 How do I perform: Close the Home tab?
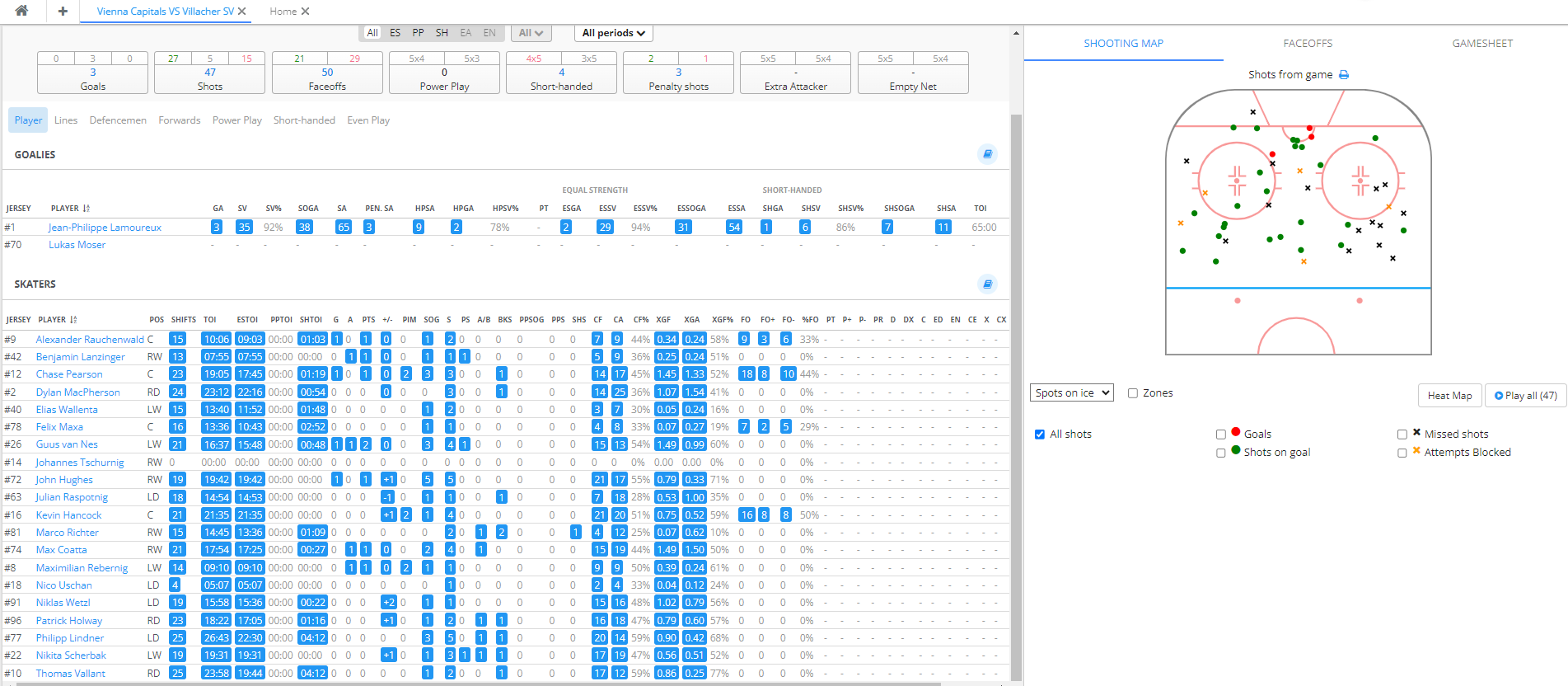tap(305, 12)
